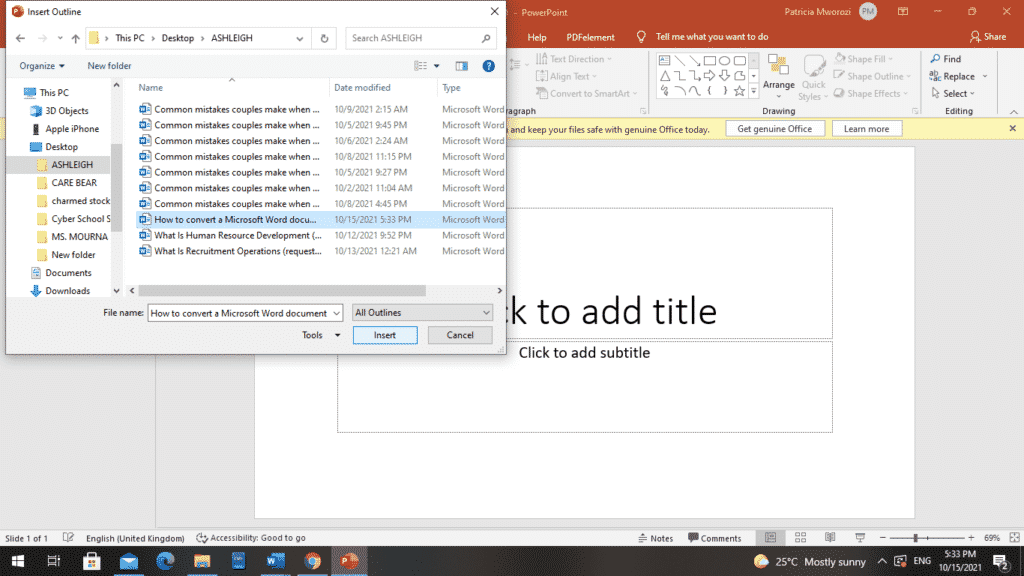
Task: Create a New folder in dialog
Action: (x=109, y=66)
